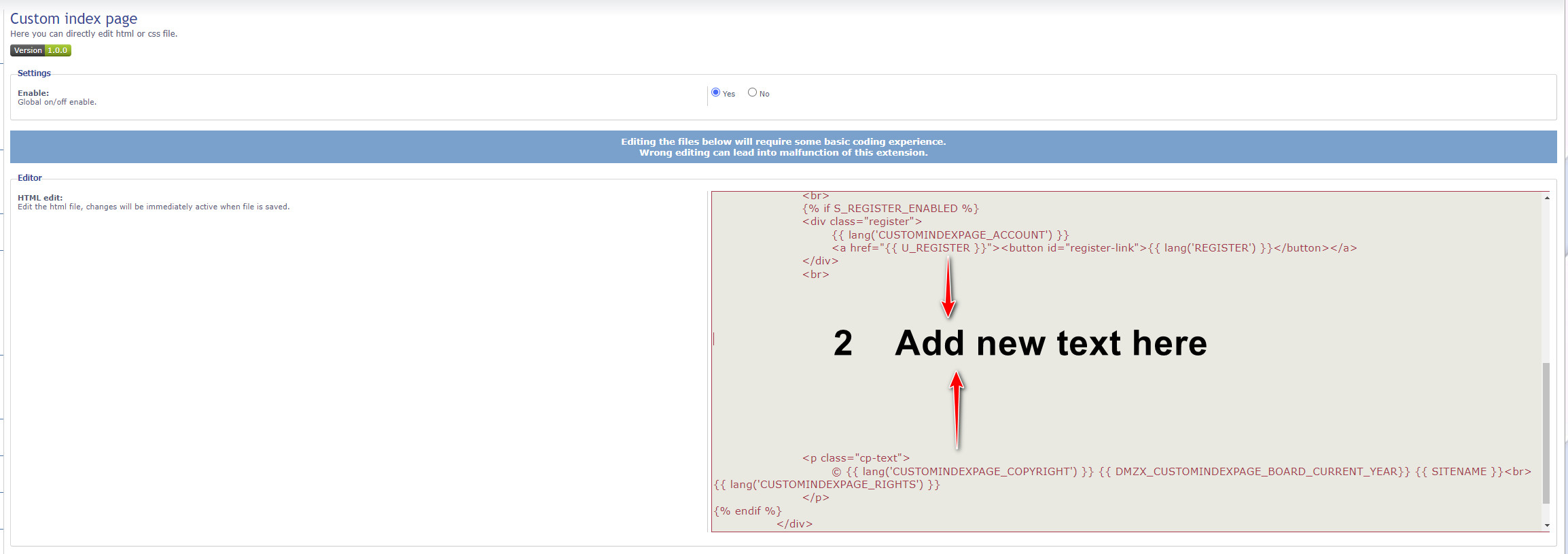Screen dimensions: 1568x554
Task: Click the S_REGISTER_ENABLED if-statement line
Action: point(890,209)
